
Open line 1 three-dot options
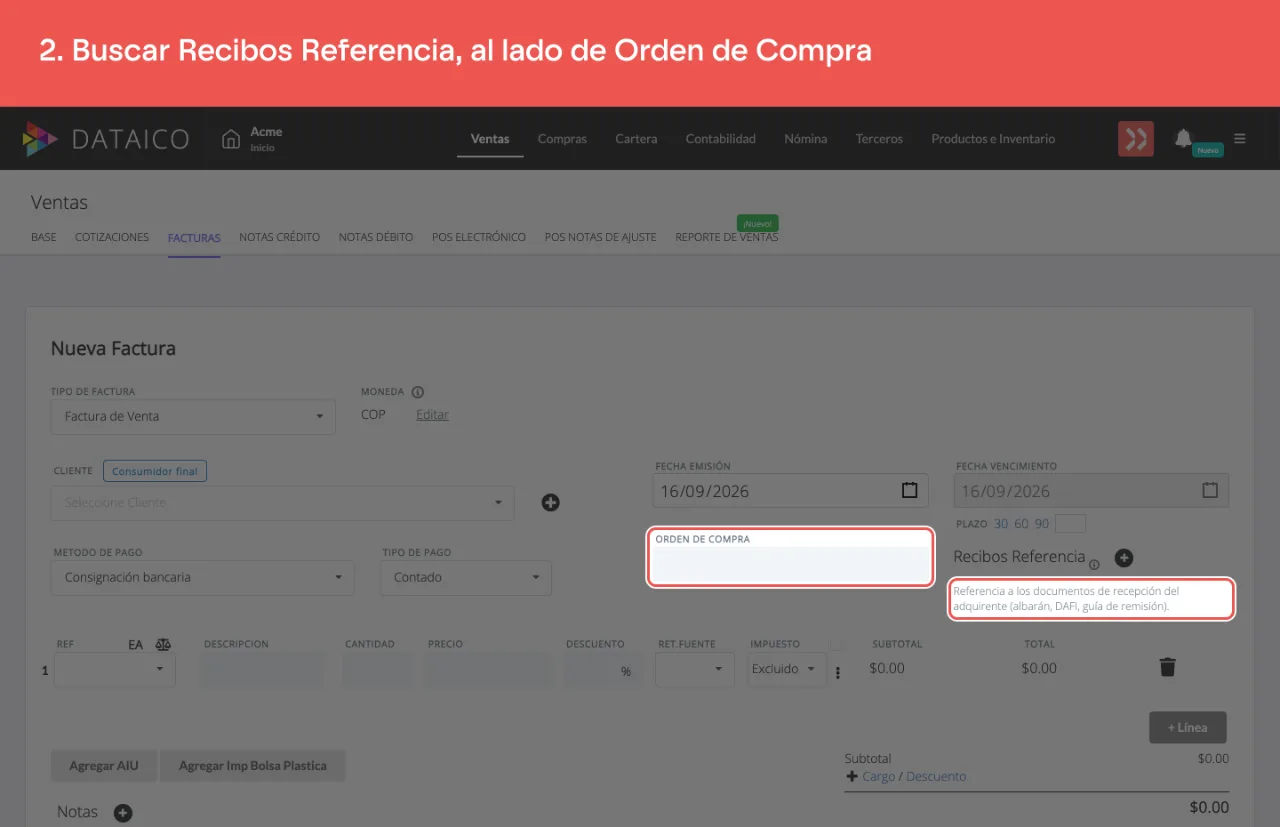click(x=838, y=672)
